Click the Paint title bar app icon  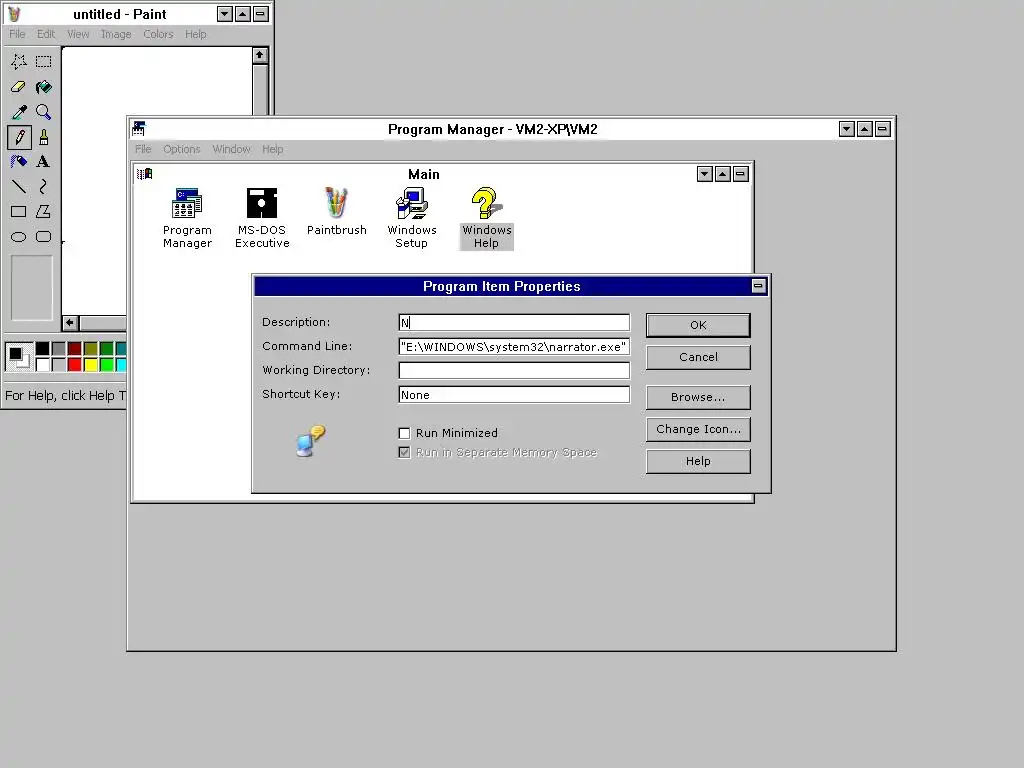(14, 14)
